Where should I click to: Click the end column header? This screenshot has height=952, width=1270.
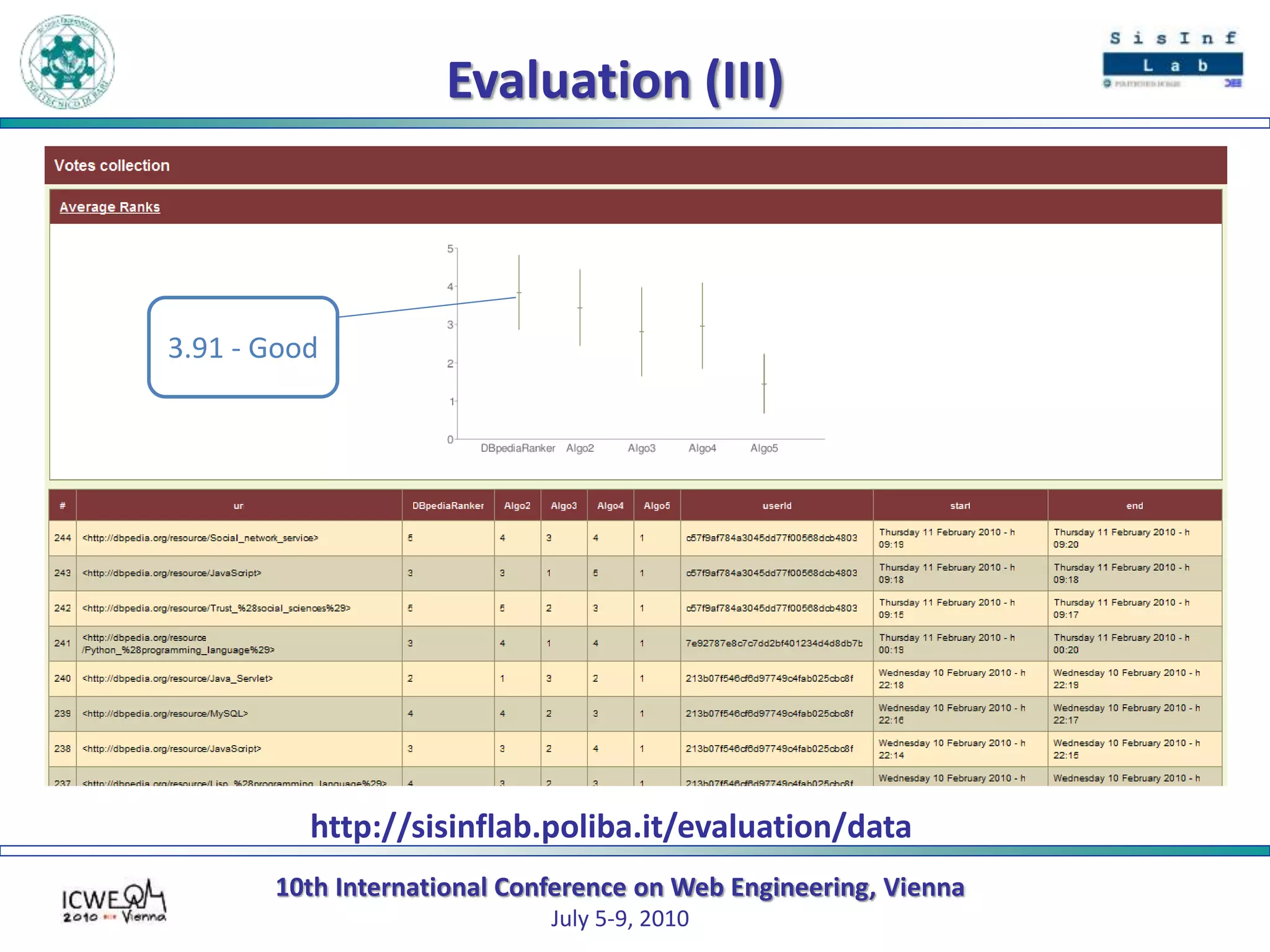point(1134,506)
